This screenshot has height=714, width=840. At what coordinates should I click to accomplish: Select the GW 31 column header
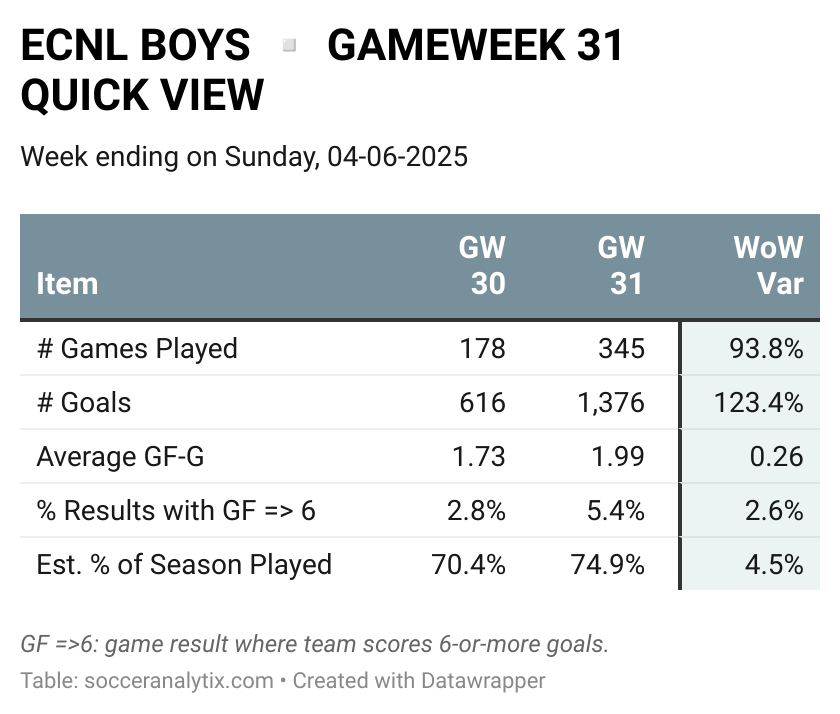pos(621,266)
